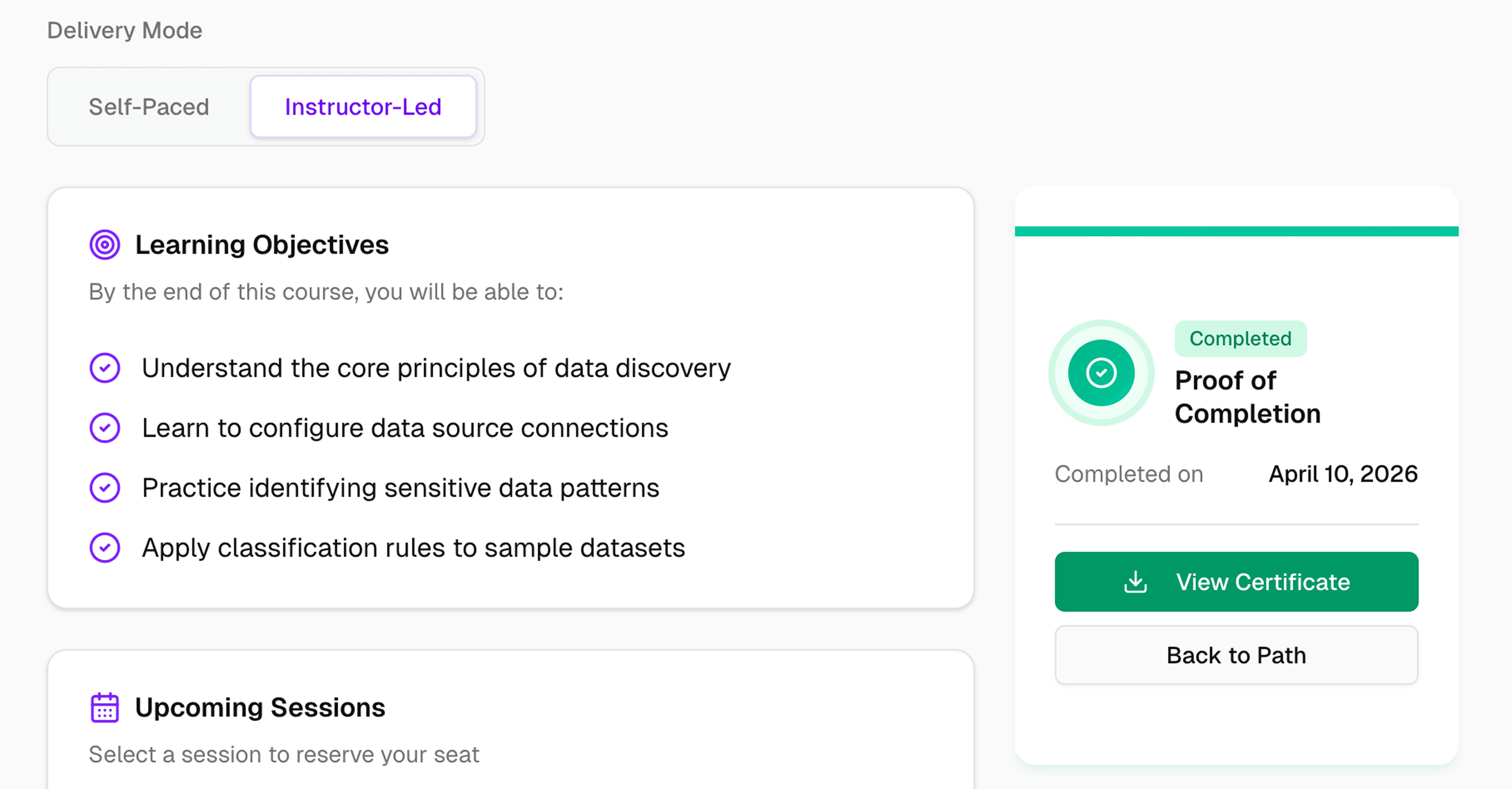Screen dimensions: 1512x789
Task: Click the Completed status badge
Action: point(1240,338)
